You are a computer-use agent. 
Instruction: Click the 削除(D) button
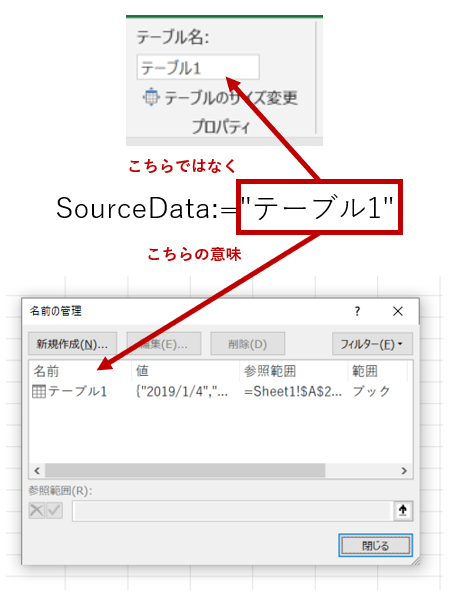247,344
